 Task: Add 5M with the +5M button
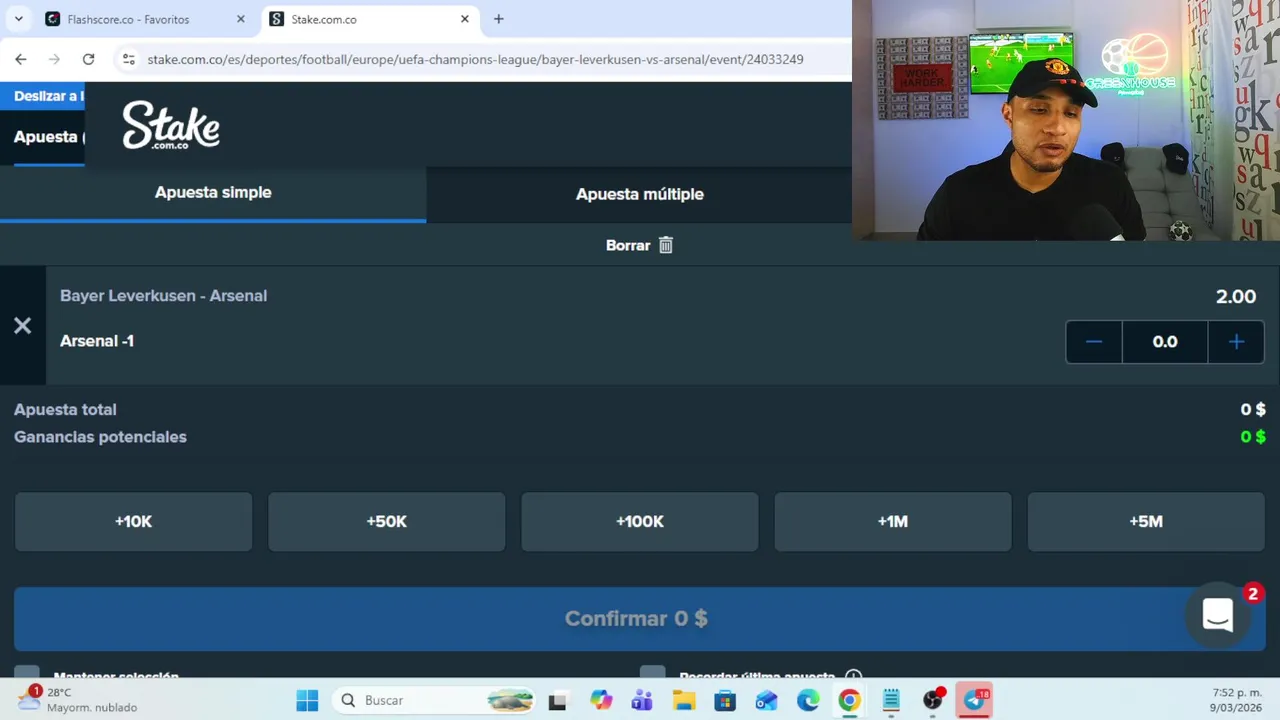point(1146,521)
